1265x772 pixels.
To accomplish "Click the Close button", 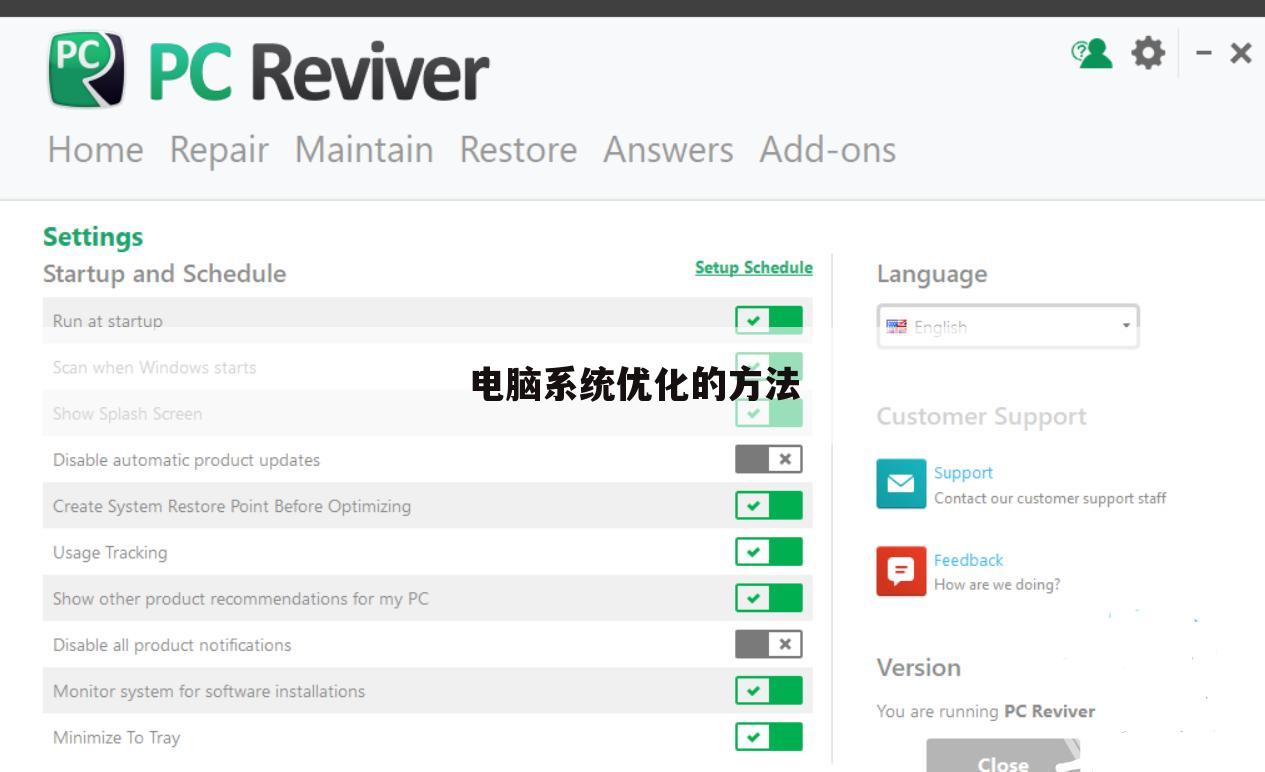I will 1003,756.
